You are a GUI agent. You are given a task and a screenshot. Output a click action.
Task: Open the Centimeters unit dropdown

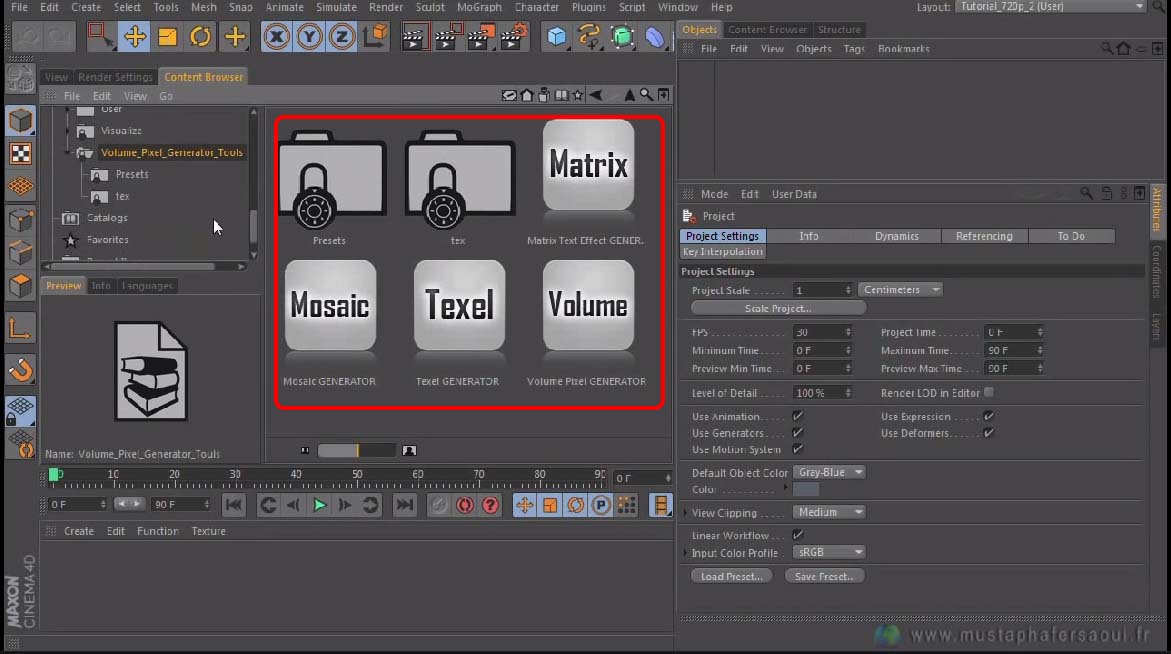[900, 290]
